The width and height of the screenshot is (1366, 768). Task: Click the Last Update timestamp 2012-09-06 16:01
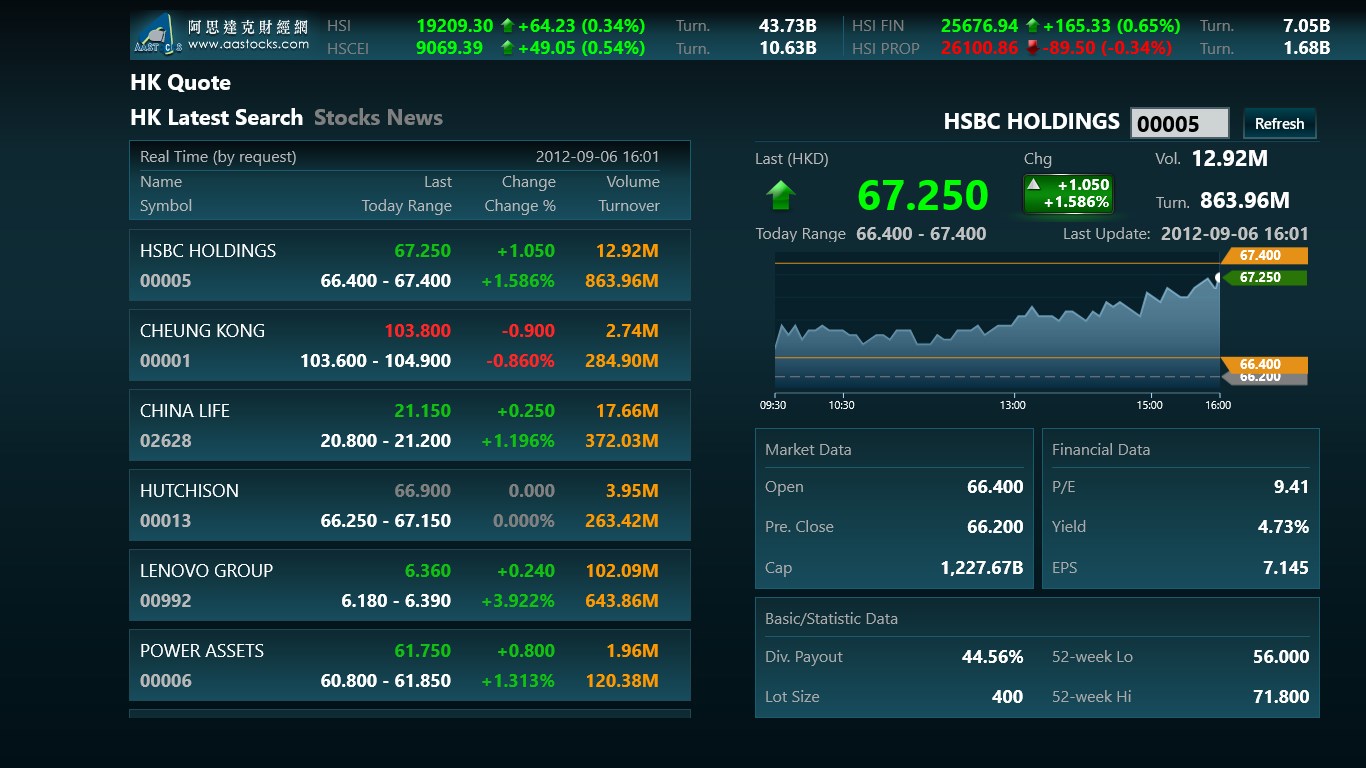pos(1234,234)
